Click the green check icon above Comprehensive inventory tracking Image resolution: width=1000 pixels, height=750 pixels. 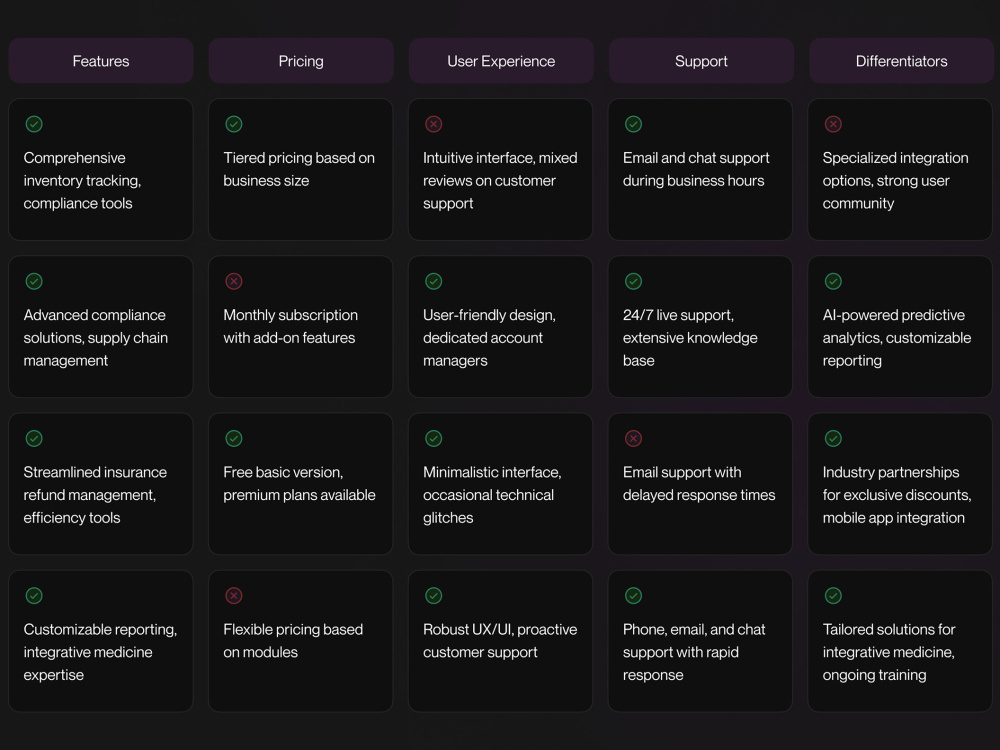[34, 124]
